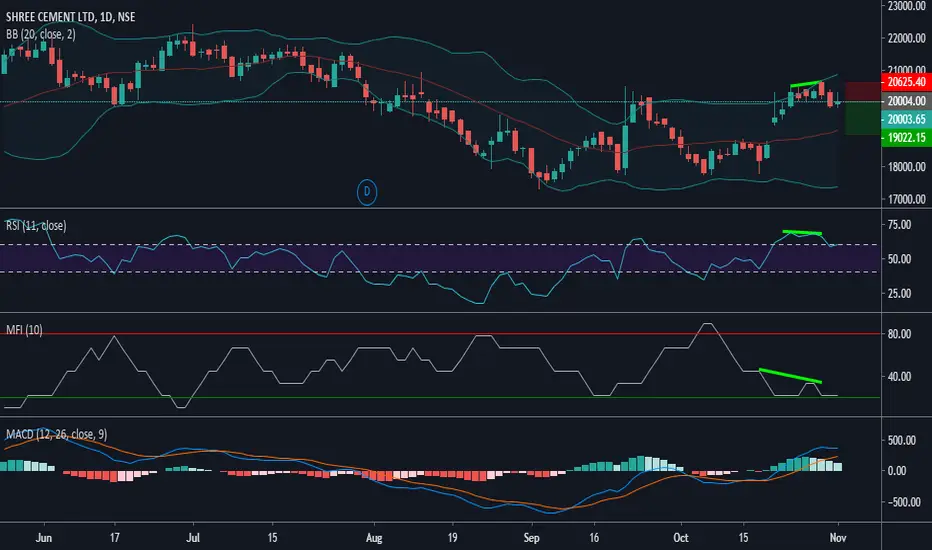Click the Jul date on time axis
The width and height of the screenshot is (932, 550).
(x=193, y=538)
